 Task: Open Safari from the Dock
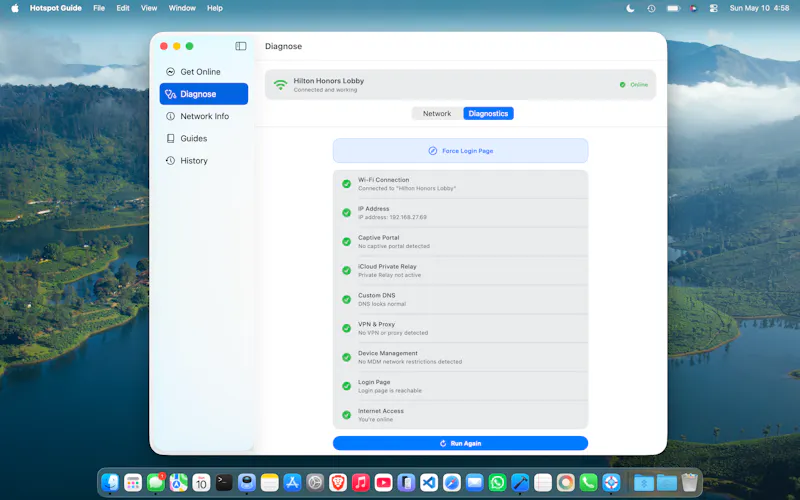(452, 482)
